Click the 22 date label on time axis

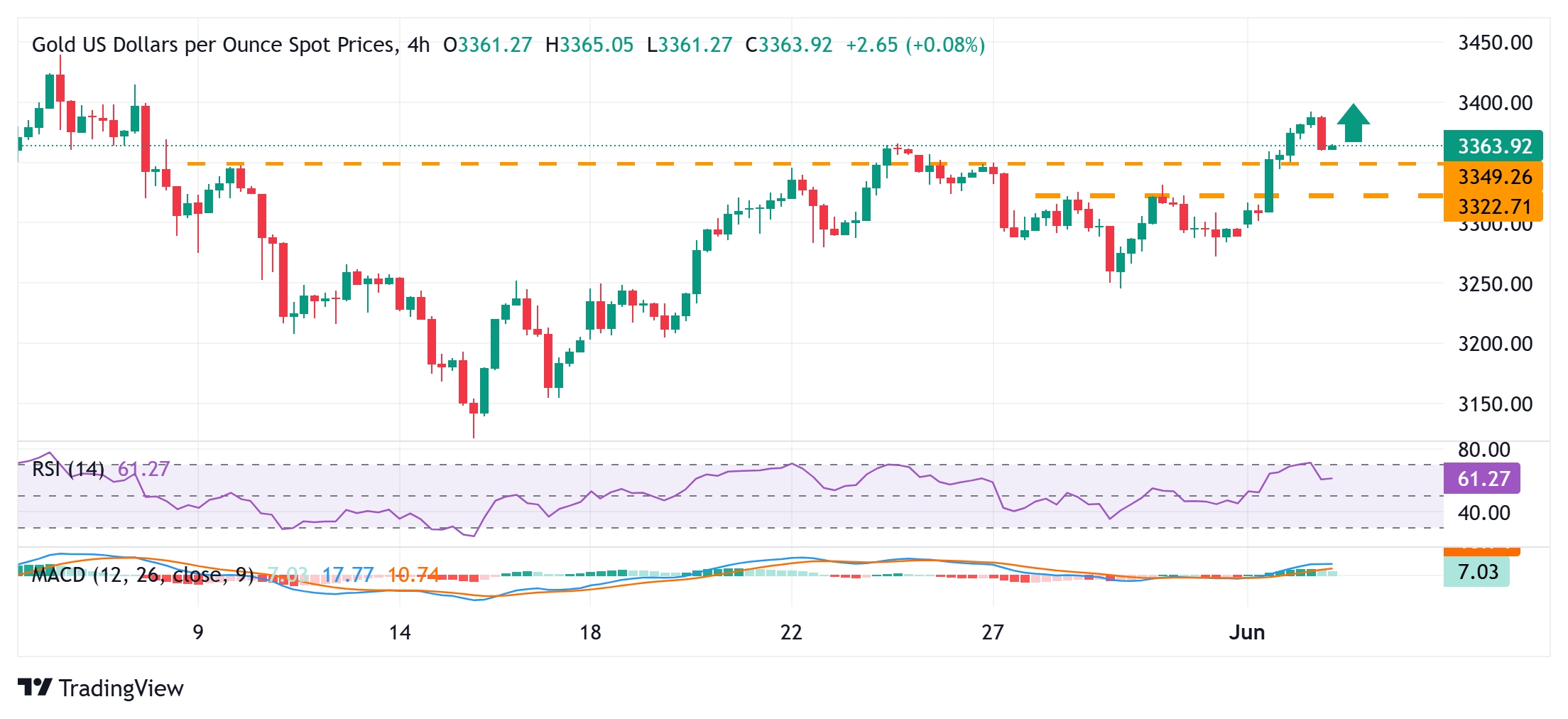click(790, 632)
